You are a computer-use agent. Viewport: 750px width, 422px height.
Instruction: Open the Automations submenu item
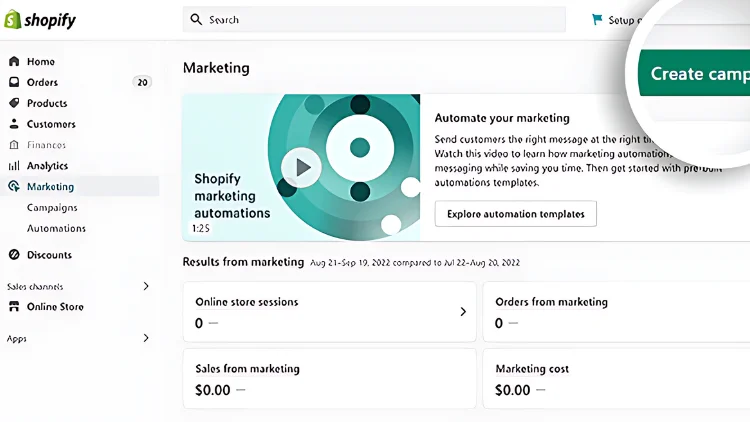tap(56, 228)
